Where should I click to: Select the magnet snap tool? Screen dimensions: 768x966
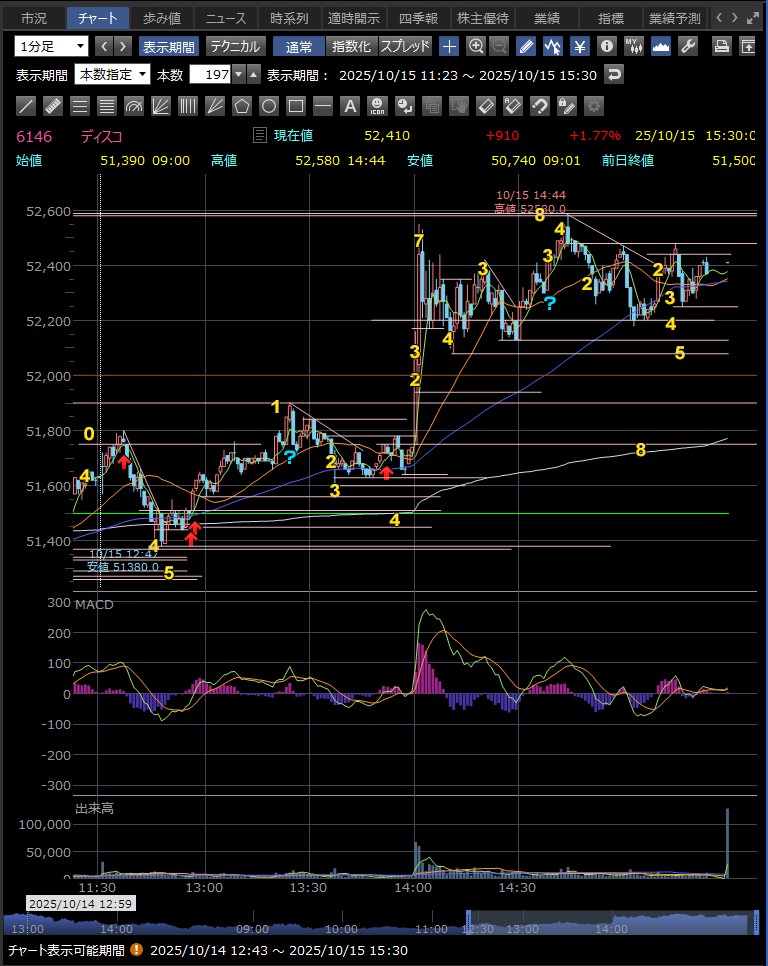pyautogui.click(x=539, y=106)
